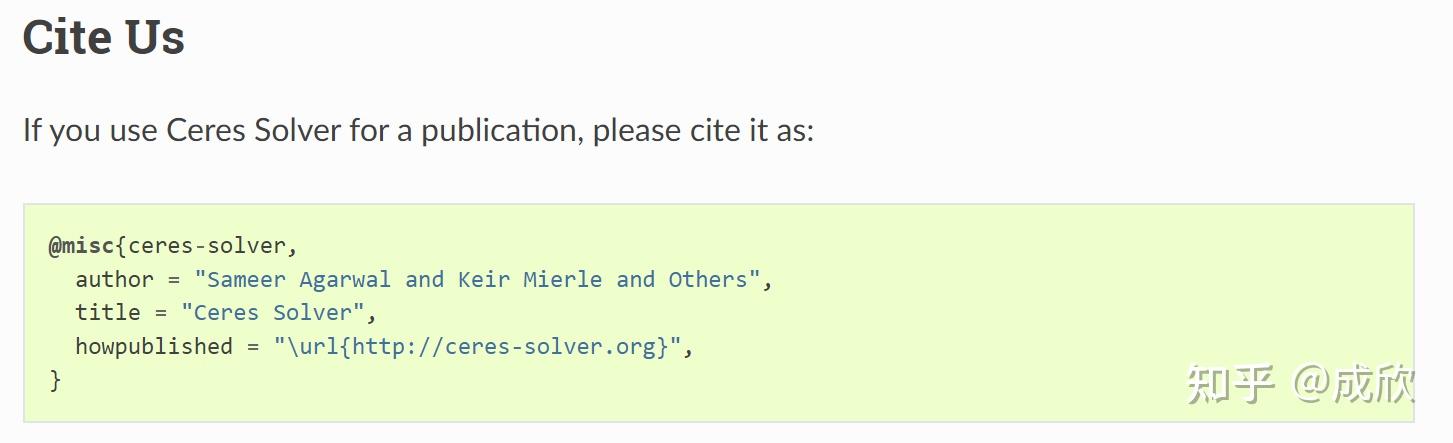Open the http://ceres-solver.org URL
Viewport: 1453px width, 443px height.
point(510,346)
